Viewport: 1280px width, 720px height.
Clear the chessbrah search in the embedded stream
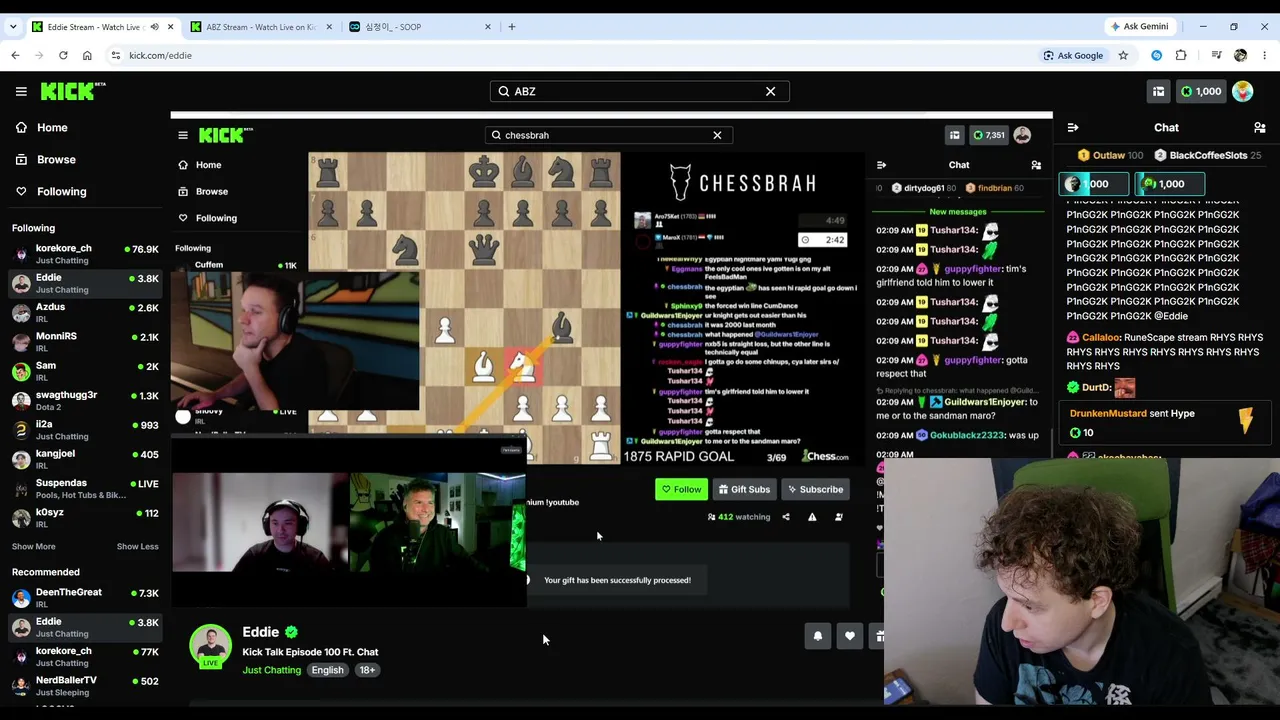(717, 135)
